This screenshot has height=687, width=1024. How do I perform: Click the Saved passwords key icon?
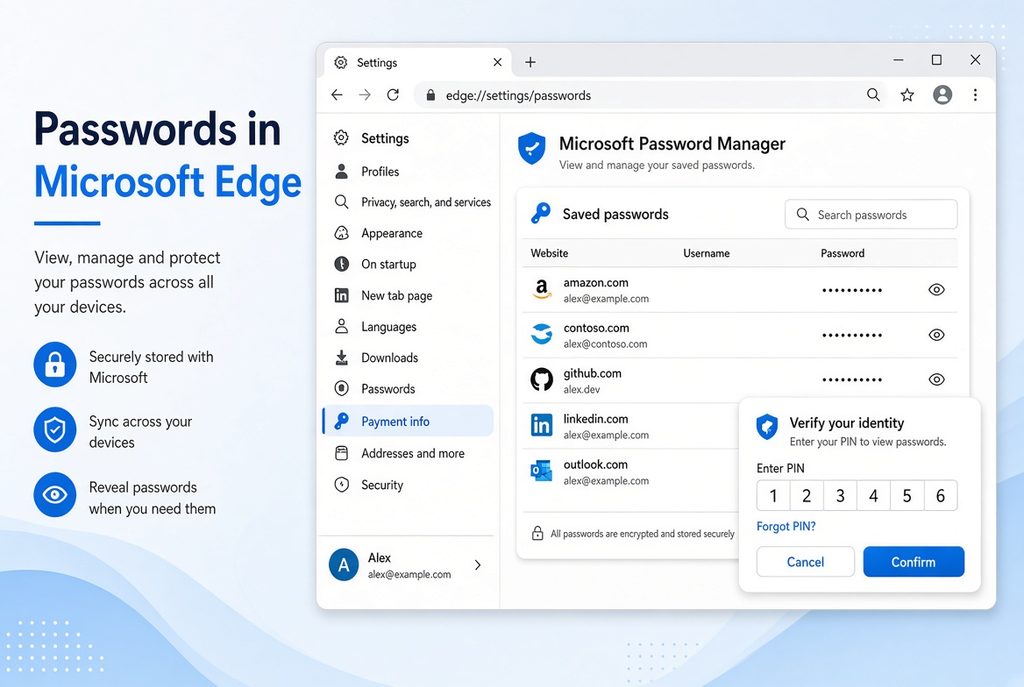point(541,213)
